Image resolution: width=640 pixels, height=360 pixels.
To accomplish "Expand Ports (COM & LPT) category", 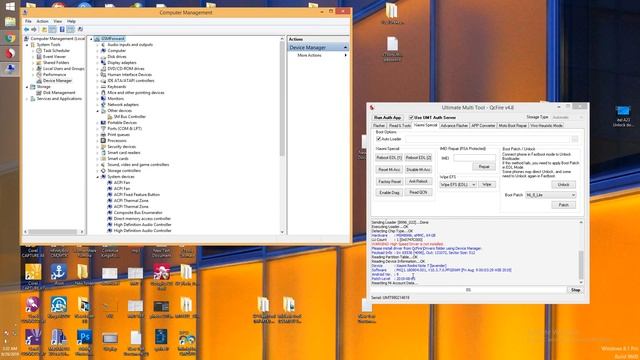I will point(98,129).
